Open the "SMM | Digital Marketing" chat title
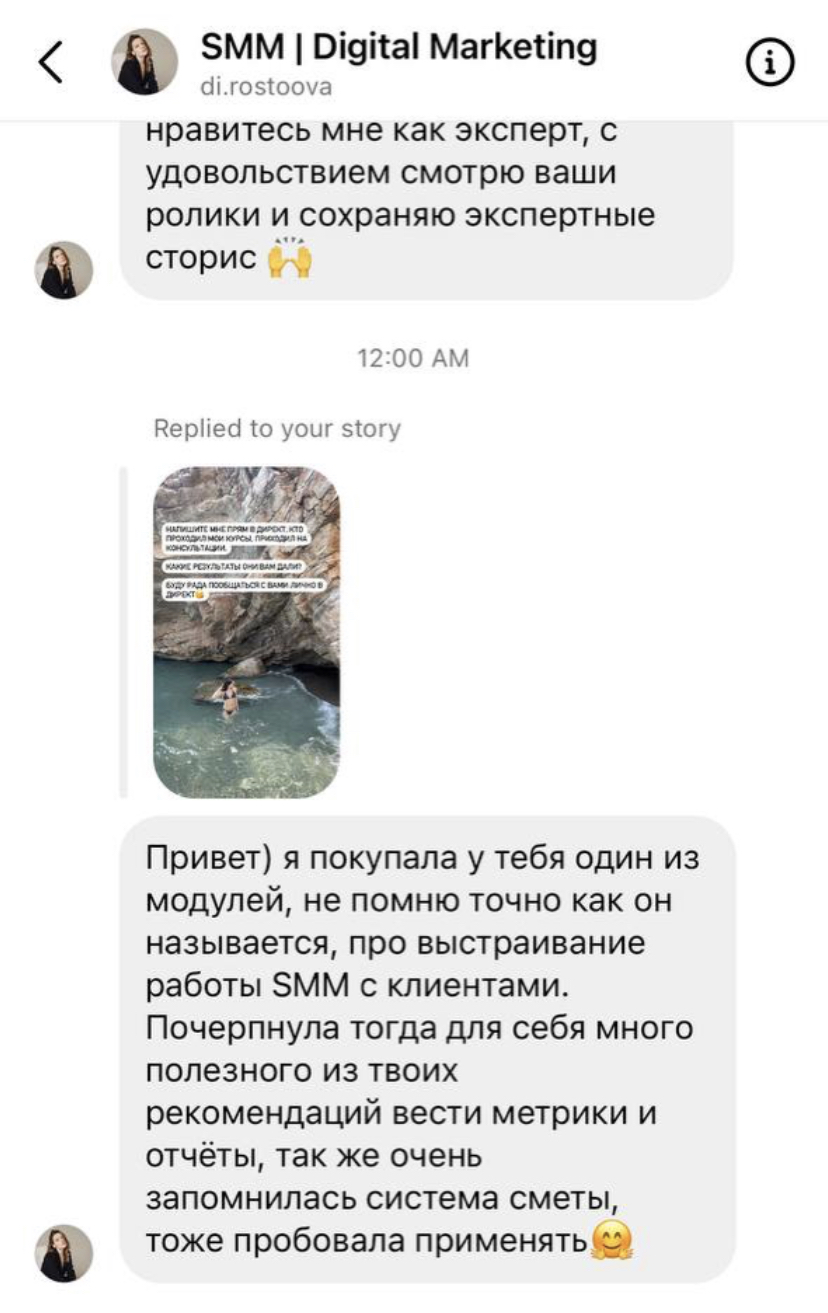This screenshot has height=1313, width=828. (399, 46)
